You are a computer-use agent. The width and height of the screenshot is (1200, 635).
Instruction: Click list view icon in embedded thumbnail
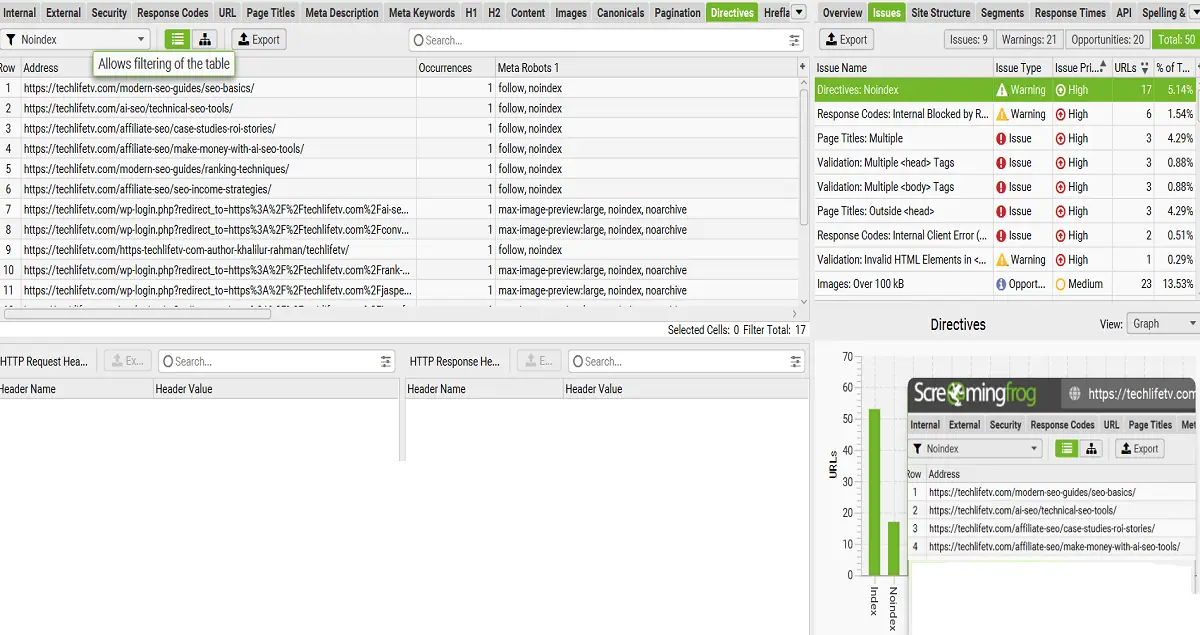pos(1067,449)
